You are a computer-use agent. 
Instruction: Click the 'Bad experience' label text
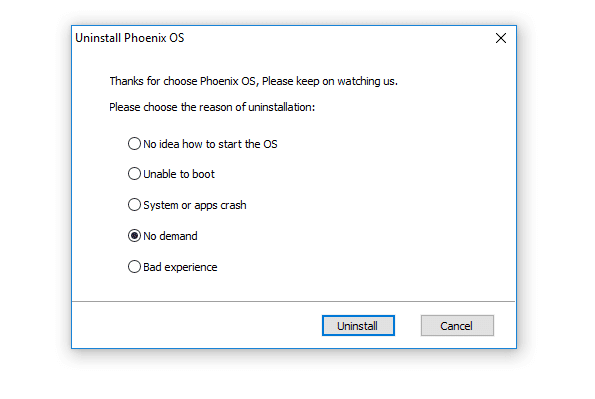pos(180,267)
